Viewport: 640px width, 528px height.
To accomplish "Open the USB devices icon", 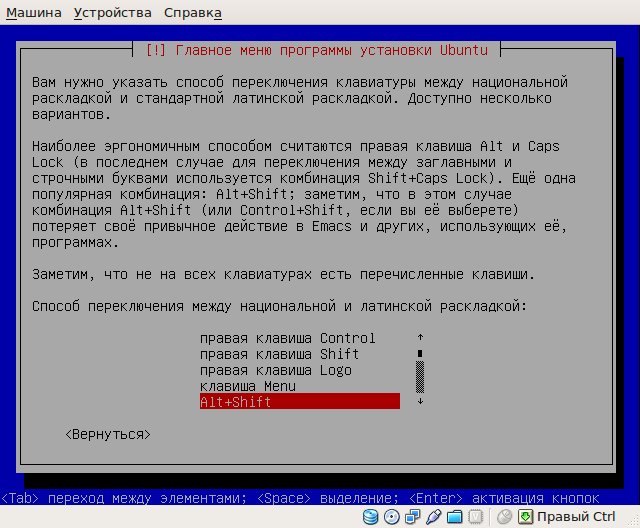I will pyautogui.click(x=433, y=517).
